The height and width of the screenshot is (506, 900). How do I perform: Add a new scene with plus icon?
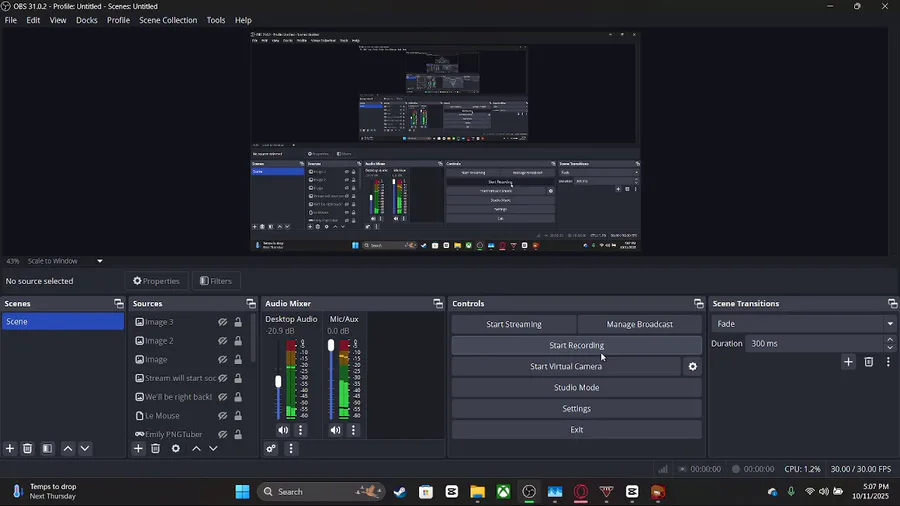click(10, 449)
